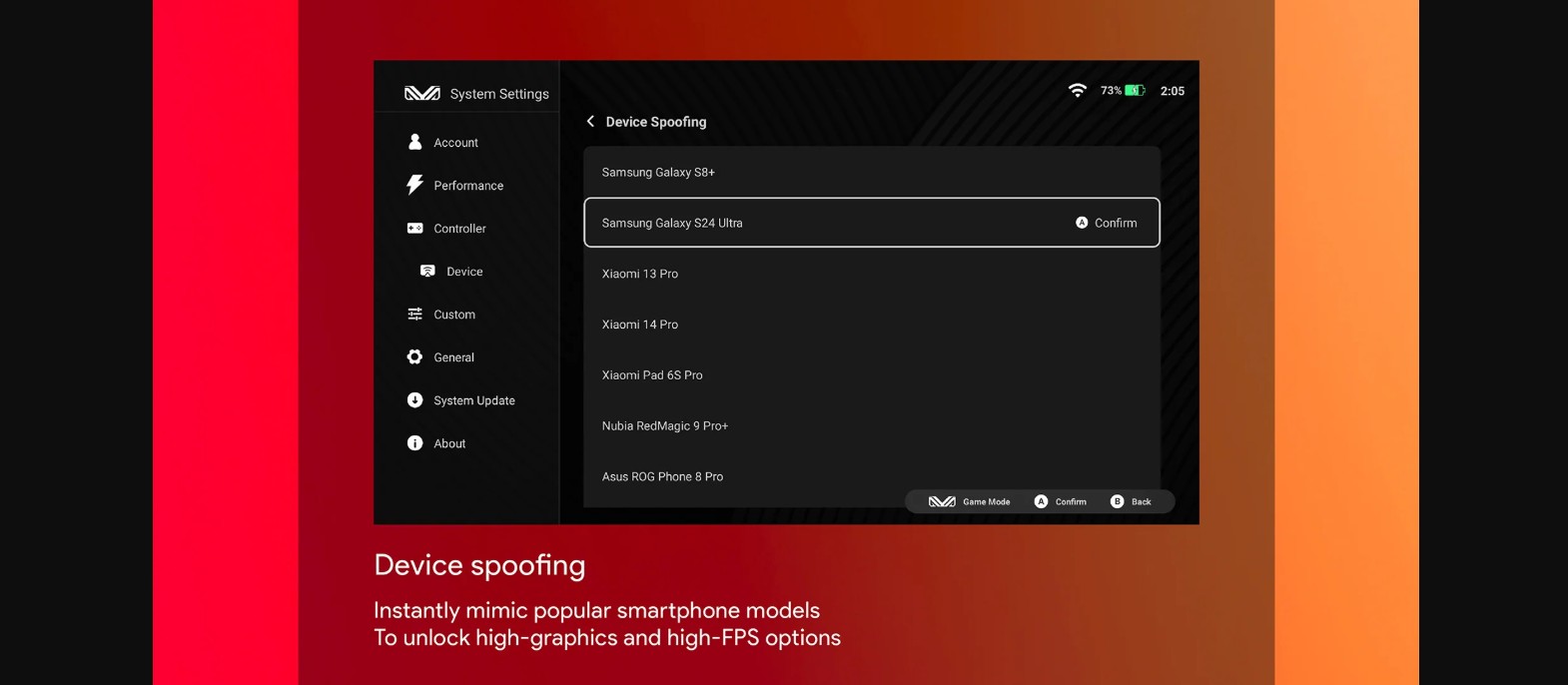Confirm the Samsung Galaxy S24 Ultra selection
This screenshot has height=685, width=1568.
click(x=1116, y=223)
